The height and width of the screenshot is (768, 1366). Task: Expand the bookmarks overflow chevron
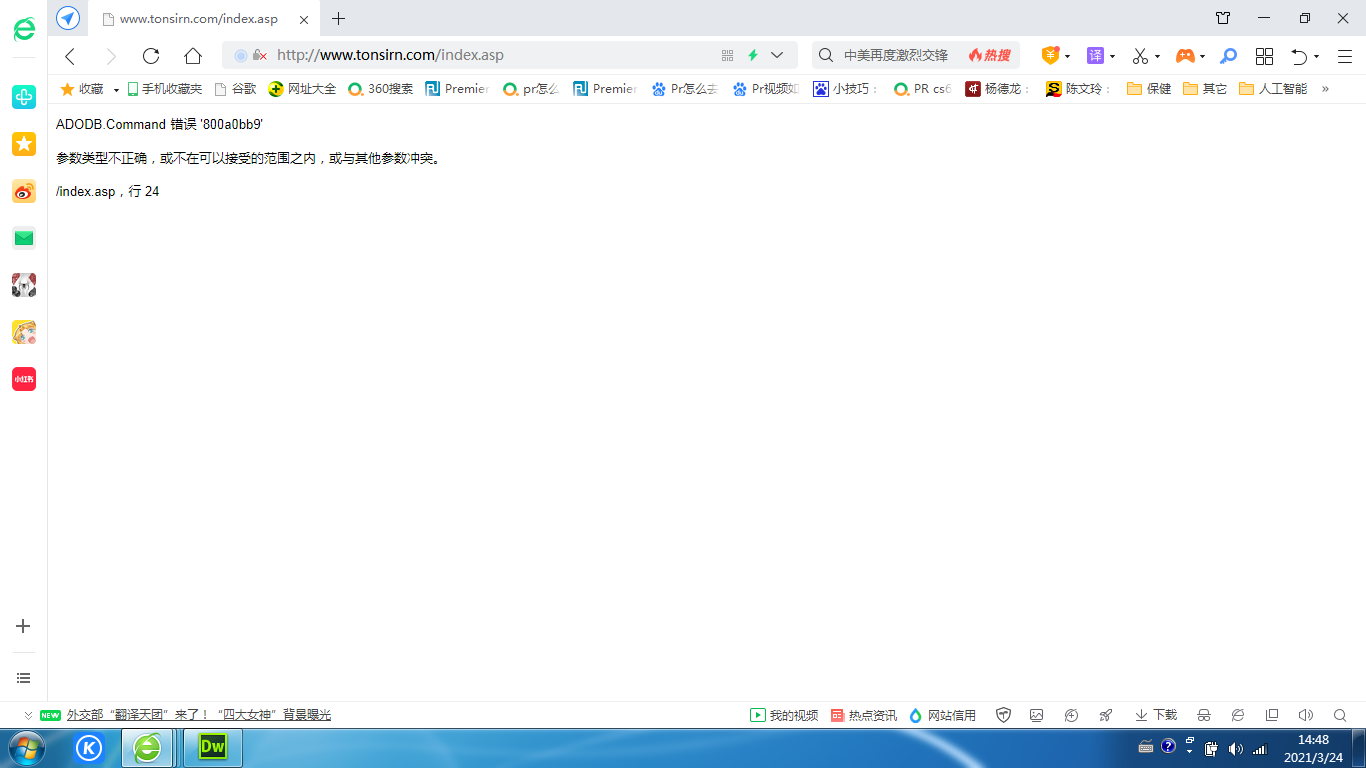coord(1325,89)
